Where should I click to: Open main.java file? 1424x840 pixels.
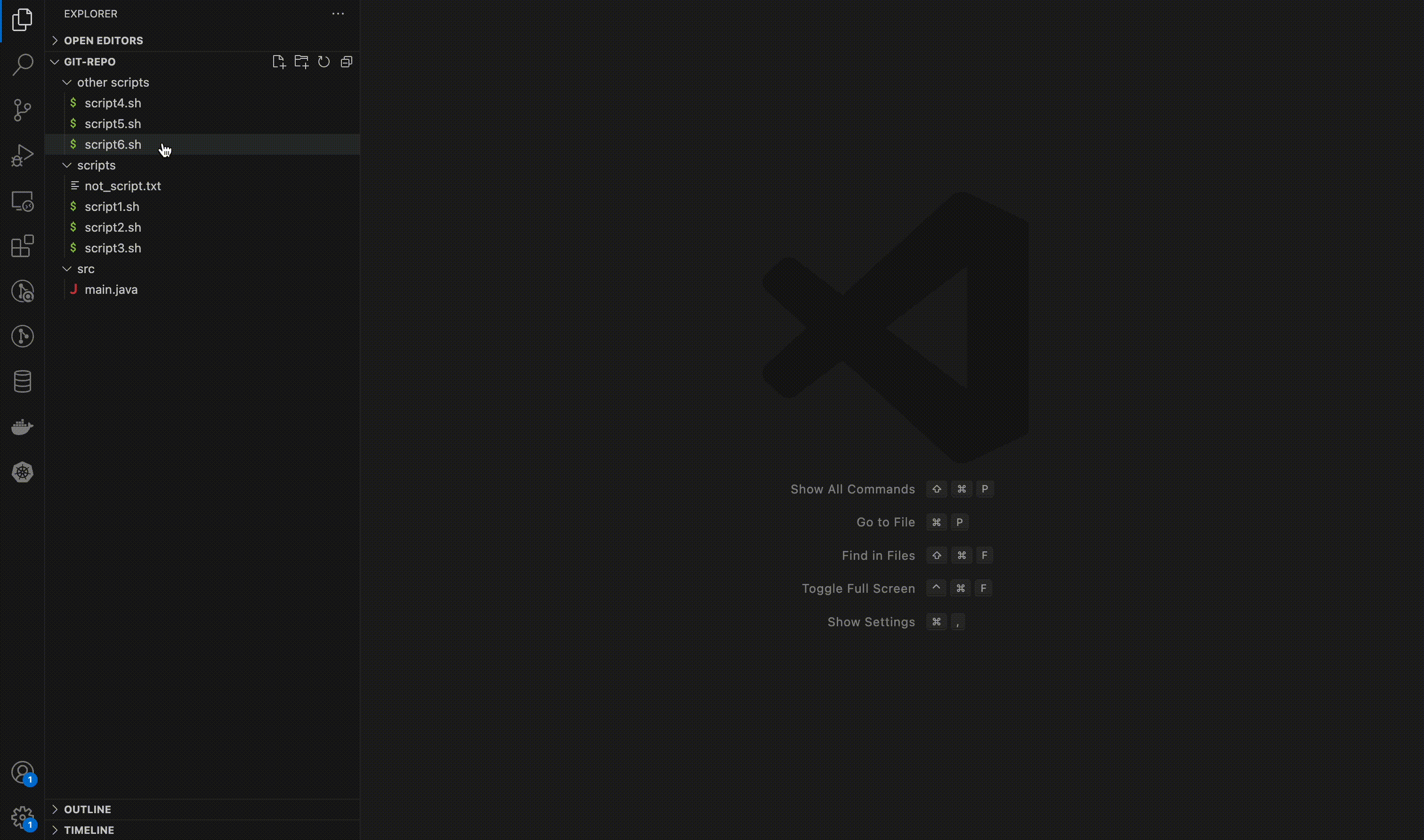coord(111,290)
